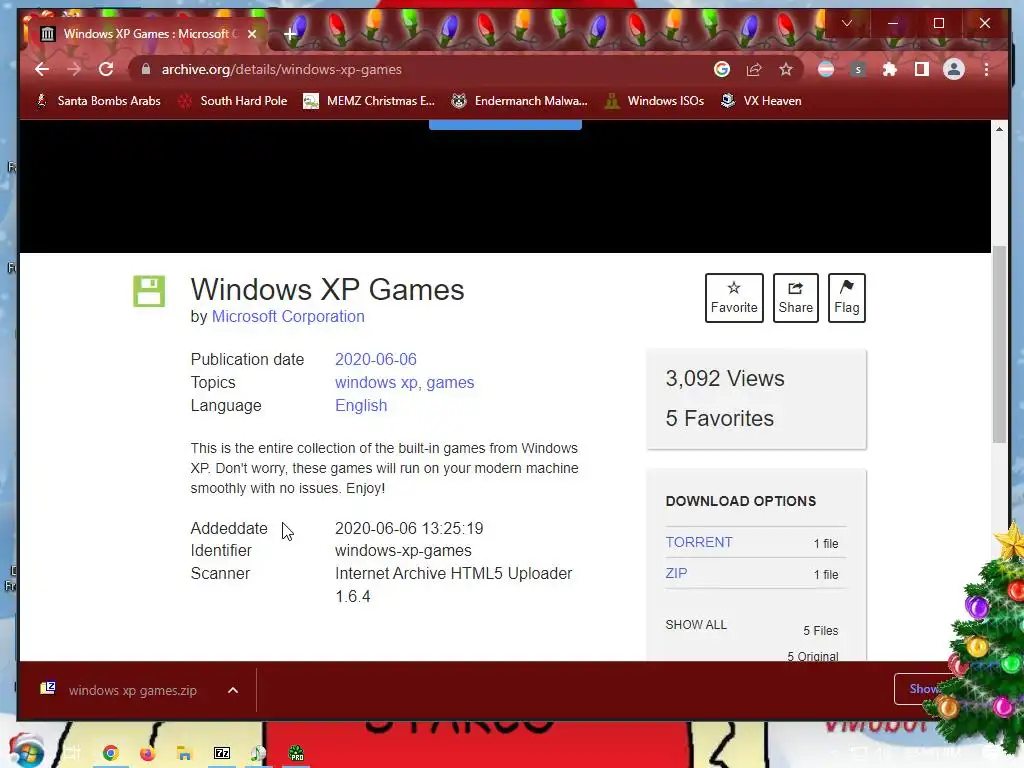Toggle the browser side panel

921,69
